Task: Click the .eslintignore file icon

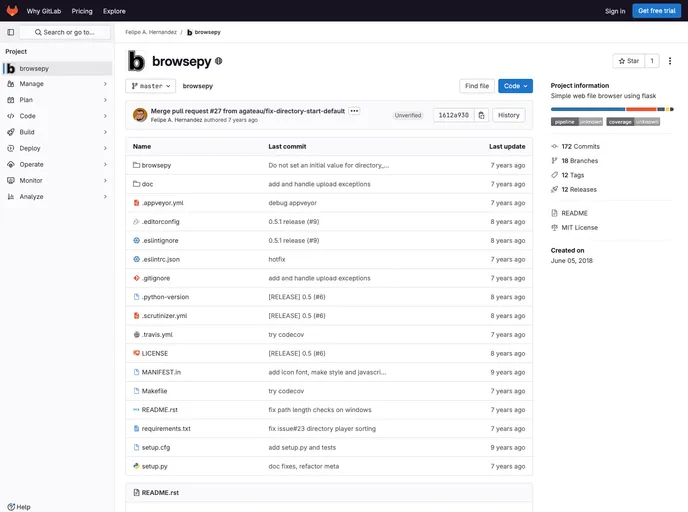Action: click(136, 240)
